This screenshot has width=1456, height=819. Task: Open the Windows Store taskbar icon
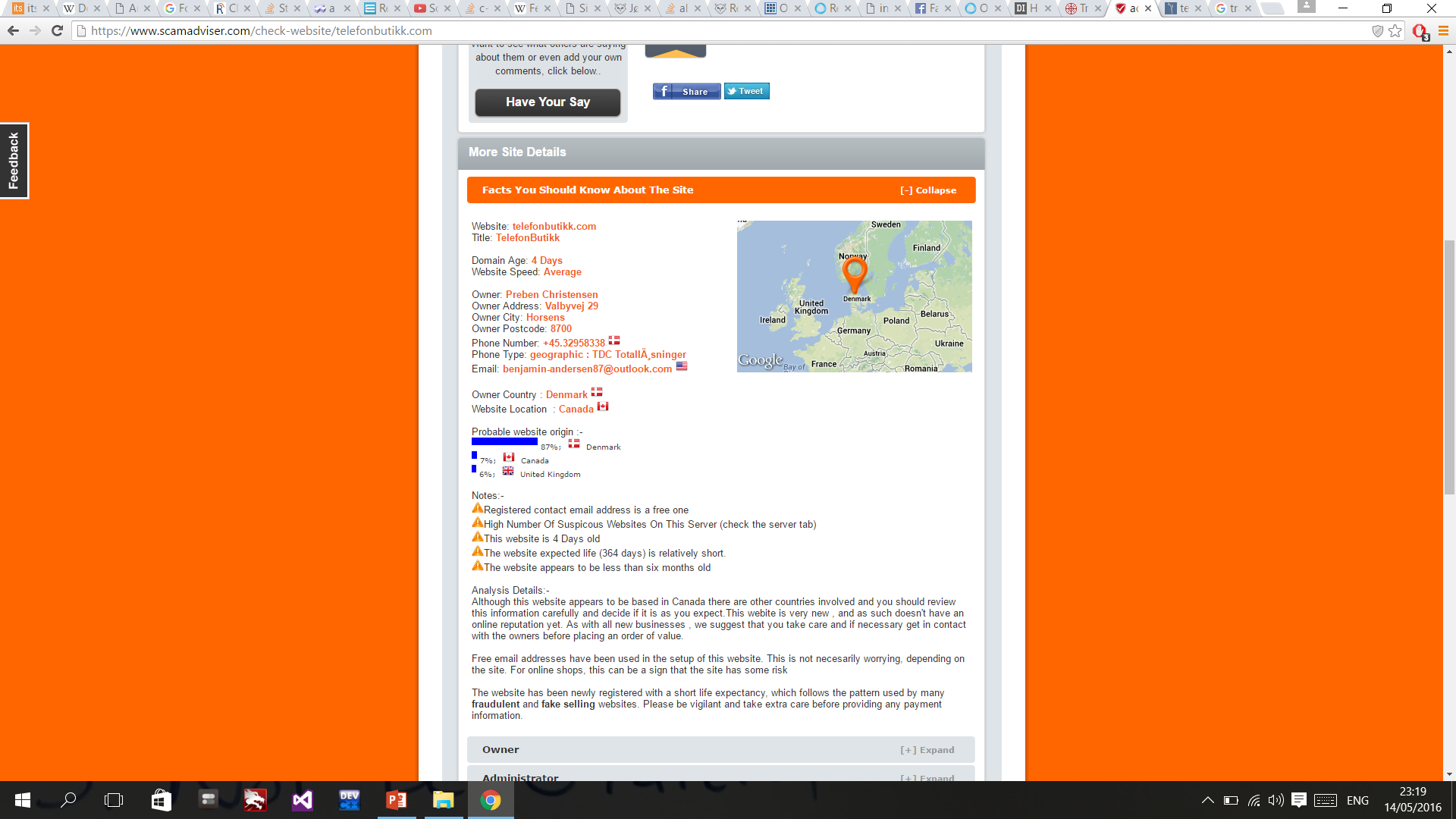[161, 800]
